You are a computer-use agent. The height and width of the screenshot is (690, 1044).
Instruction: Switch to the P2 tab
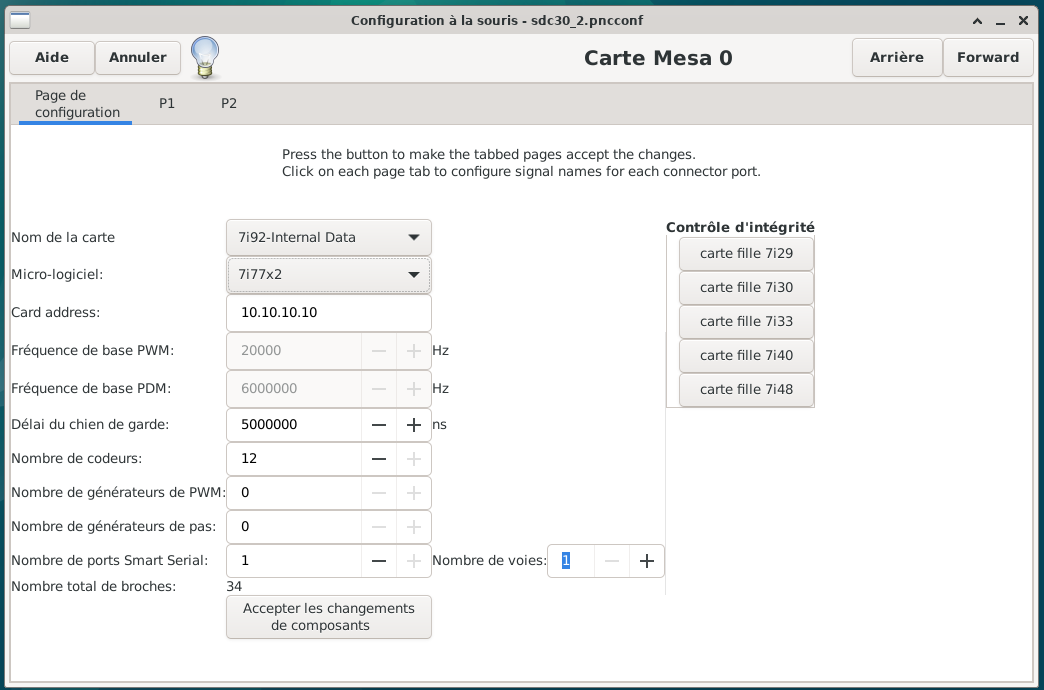pyautogui.click(x=229, y=104)
